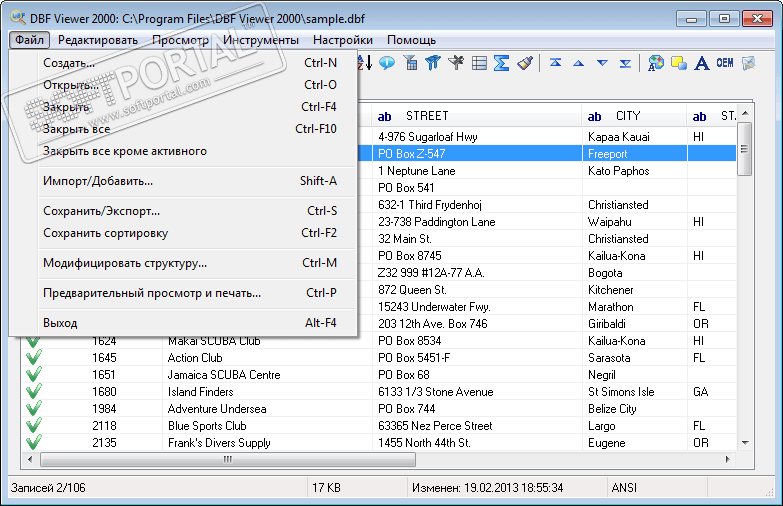Select cell '23-738 Paddington Lane'
Image resolution: width=783 pixels, height=506 pixels.
click(477, 222)
